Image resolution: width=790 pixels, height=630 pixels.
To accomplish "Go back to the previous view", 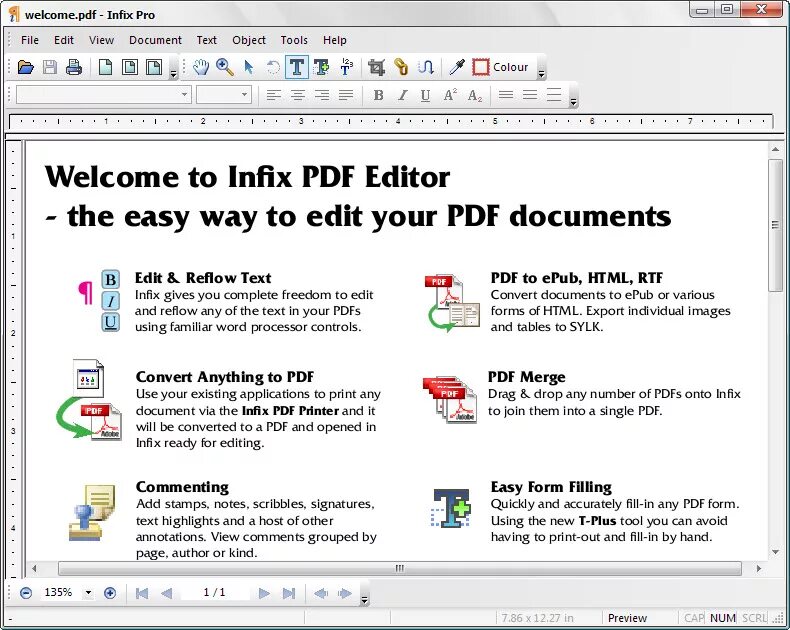I will 321,593.
